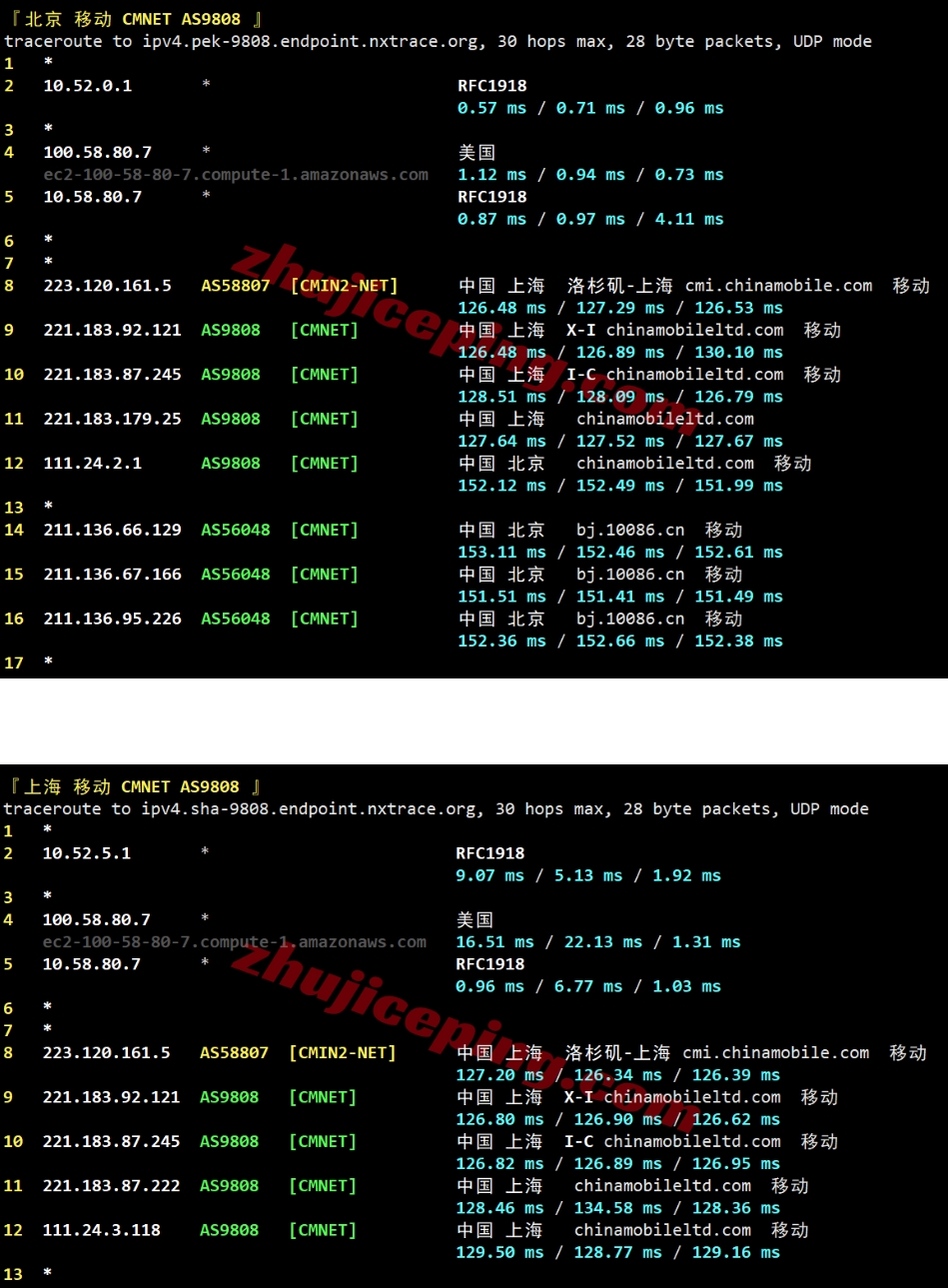Screen dimensions: 948x1288
Task: Click IP address 221.183.179.25
Action: tap(112, 419)
